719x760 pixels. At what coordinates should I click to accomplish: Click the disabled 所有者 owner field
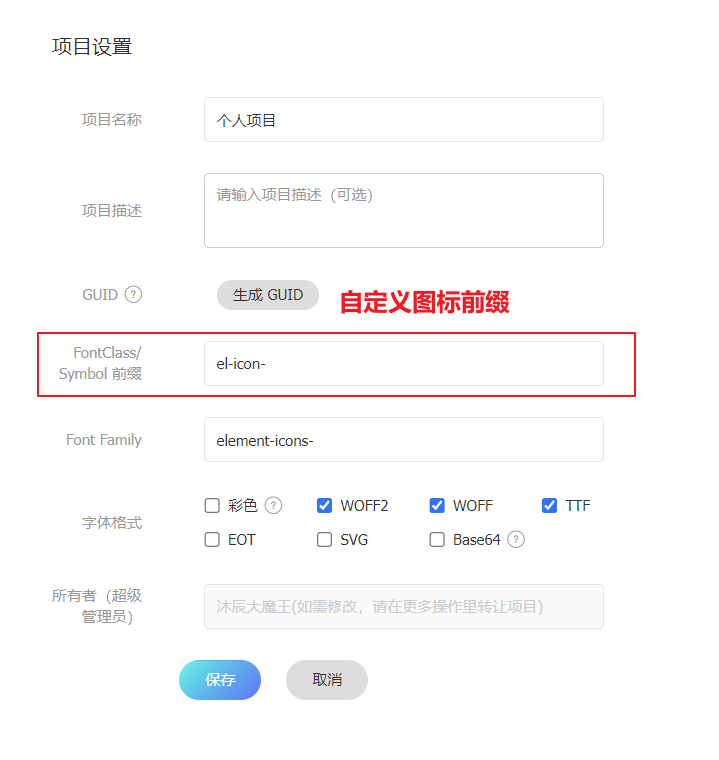tap(403, 606)
